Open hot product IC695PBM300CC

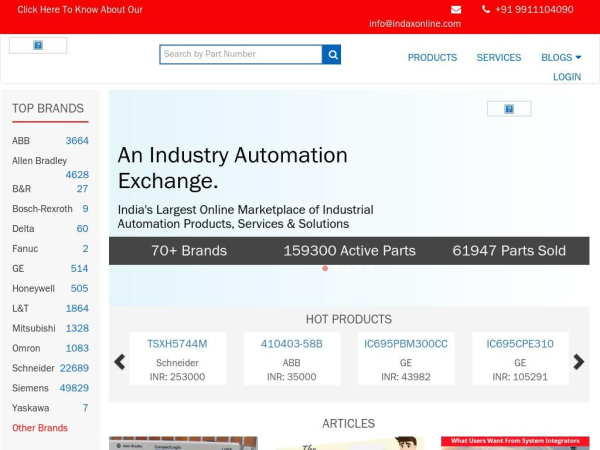pos(406,344)
